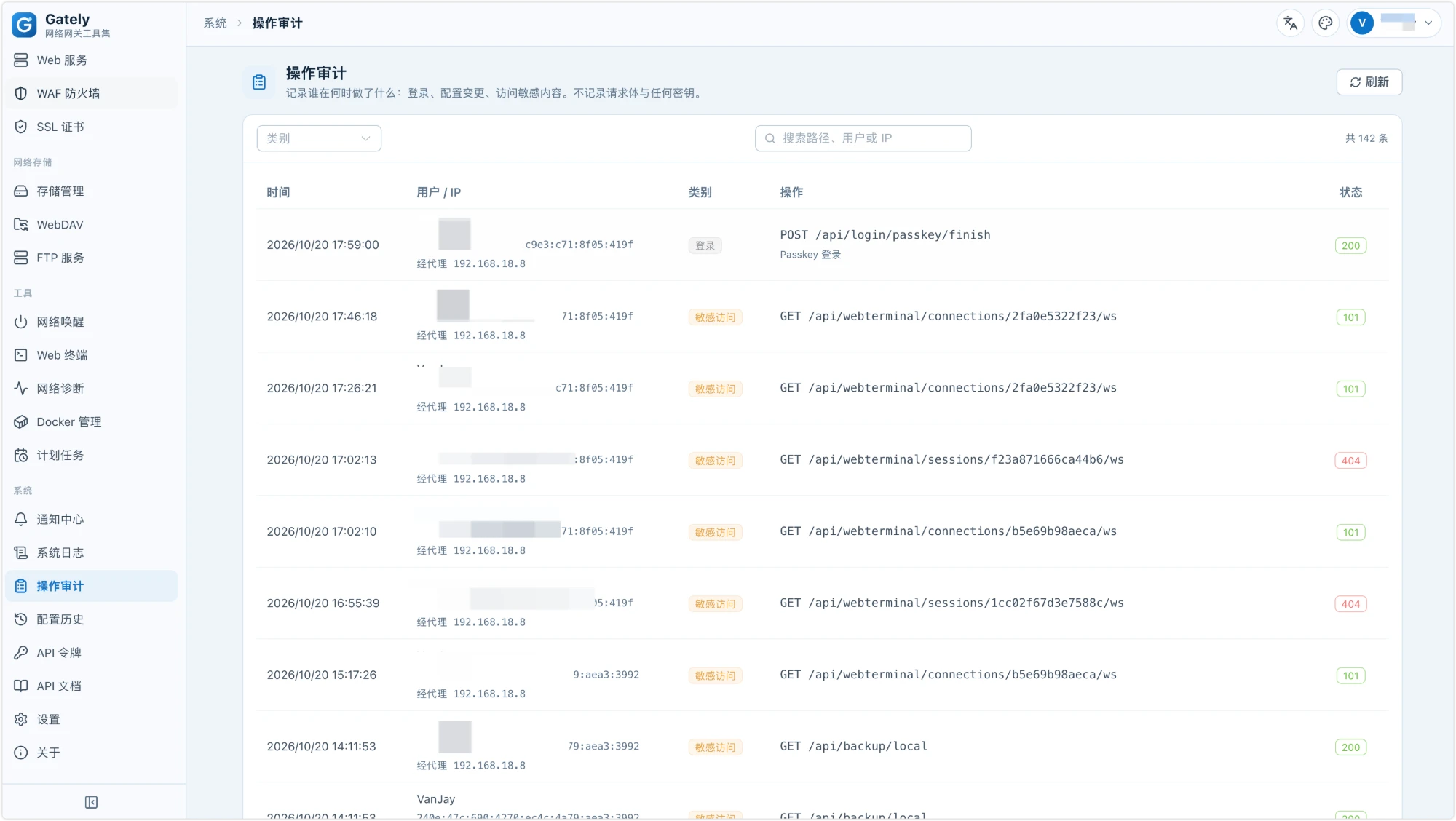Open the theme palette icon
1456x821 pixels.
coord(1326,23)
